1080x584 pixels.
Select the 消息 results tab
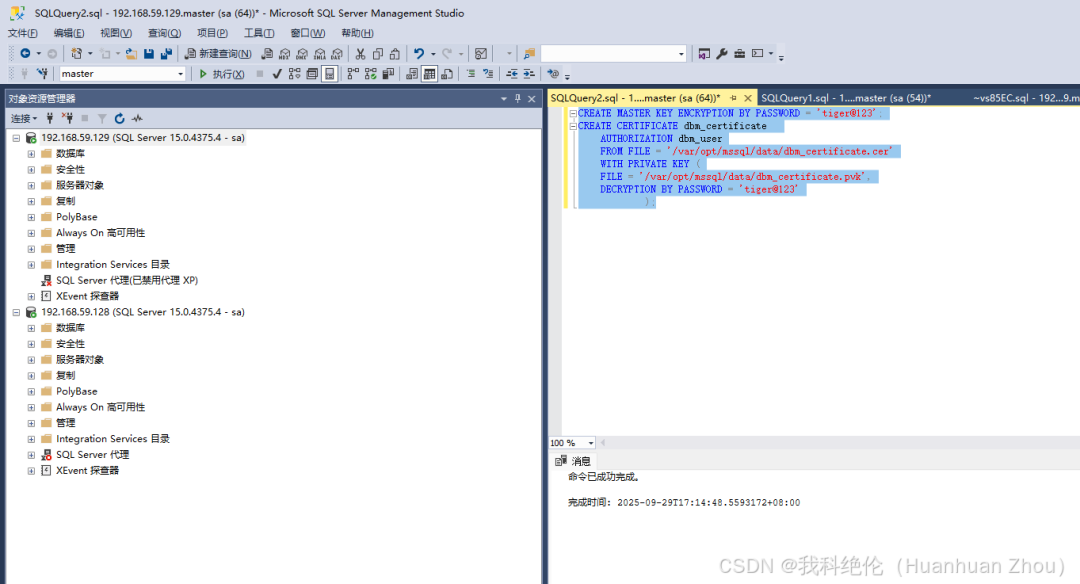click(572, 461)
